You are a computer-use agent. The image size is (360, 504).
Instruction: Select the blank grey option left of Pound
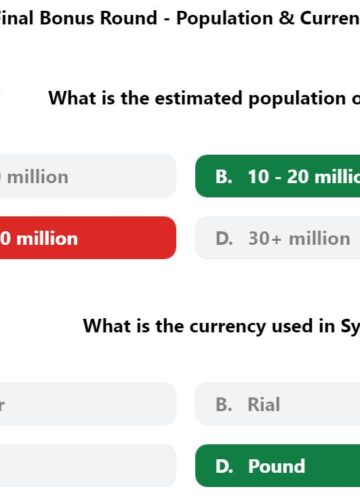coord(88,466)
